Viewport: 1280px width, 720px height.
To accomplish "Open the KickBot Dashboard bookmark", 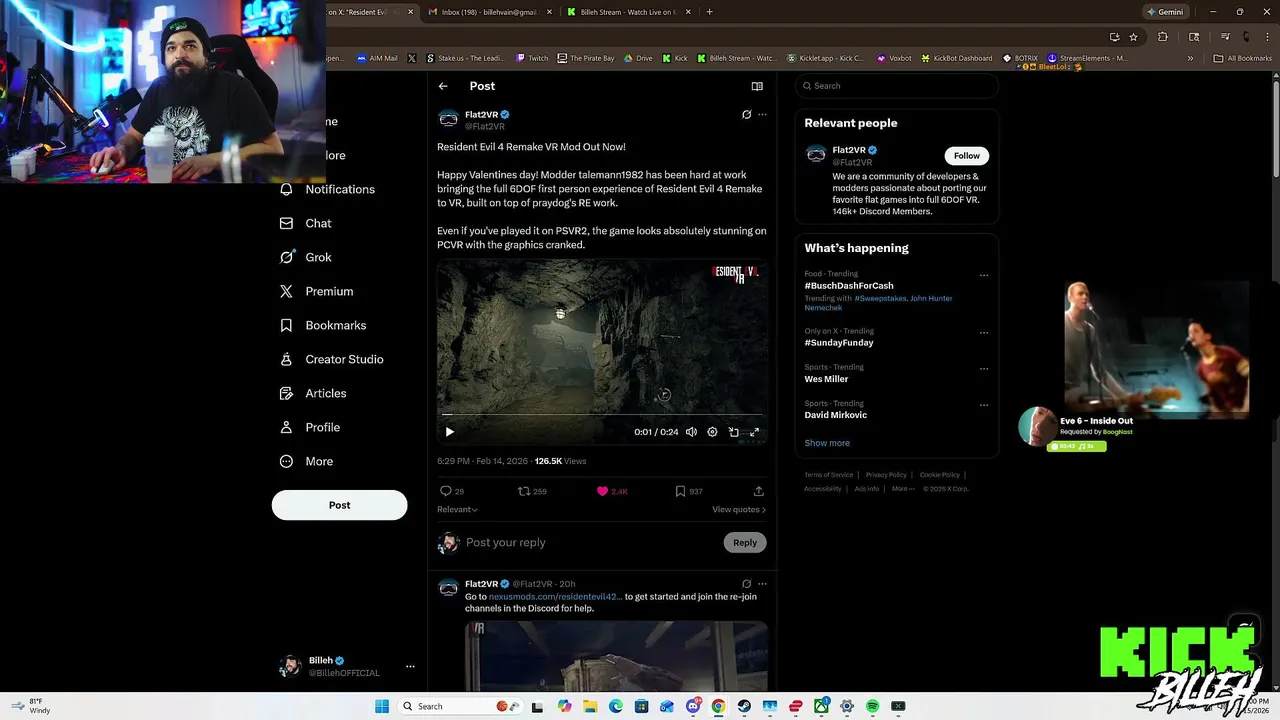I will 956,58.
